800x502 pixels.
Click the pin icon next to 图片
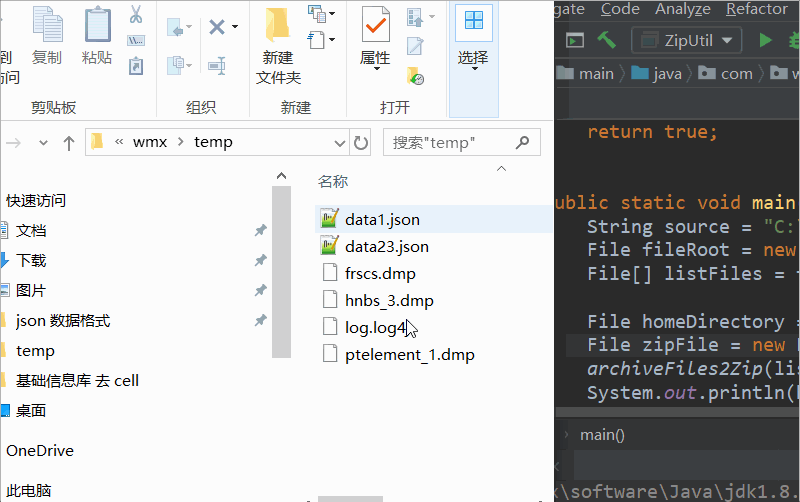click(x=261, y=290)
